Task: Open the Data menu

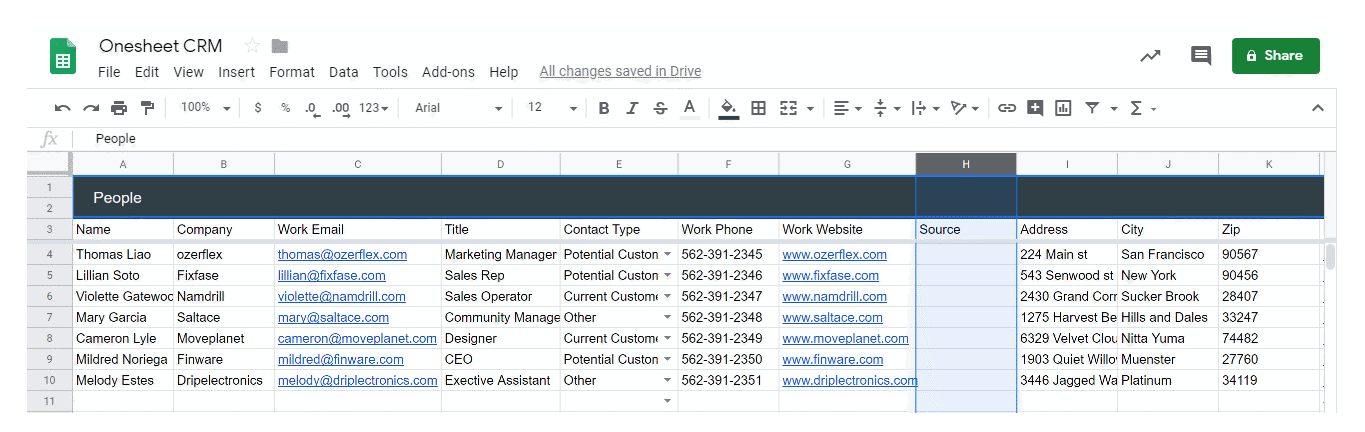Action: 344,72
